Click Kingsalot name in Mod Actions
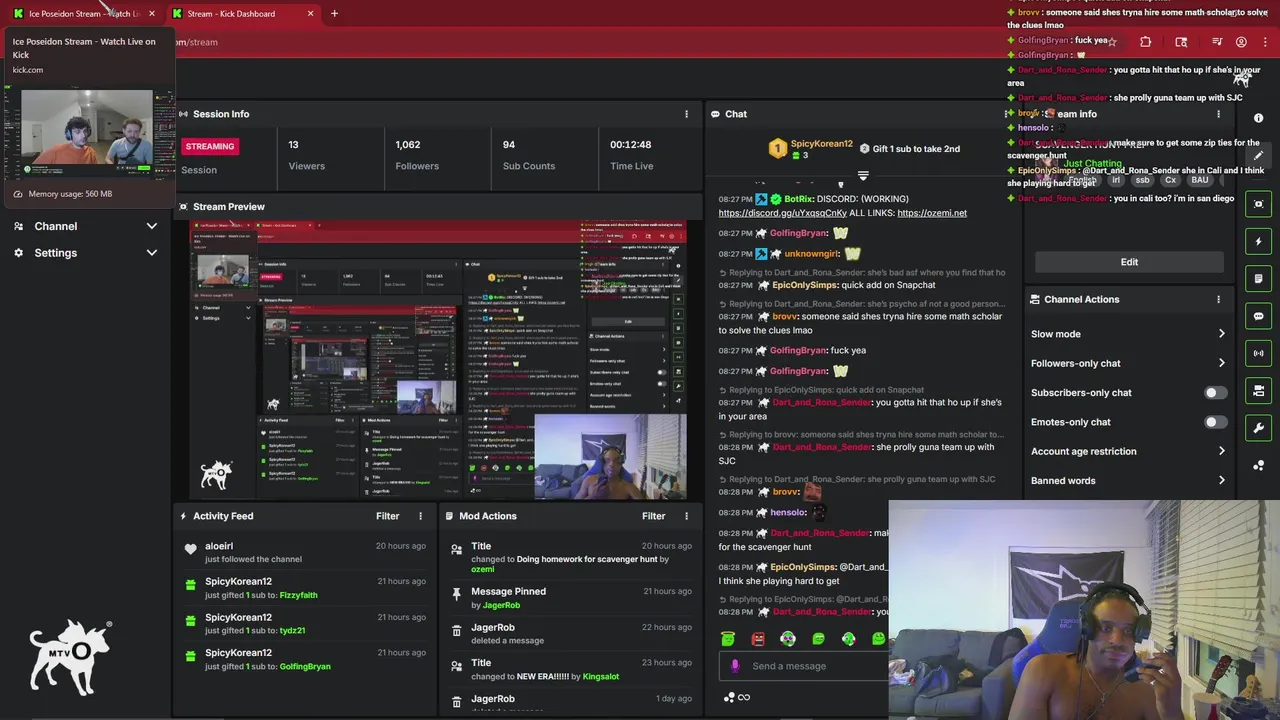The width and height of the screenshot is (1280, 720). tap(601, 677)
